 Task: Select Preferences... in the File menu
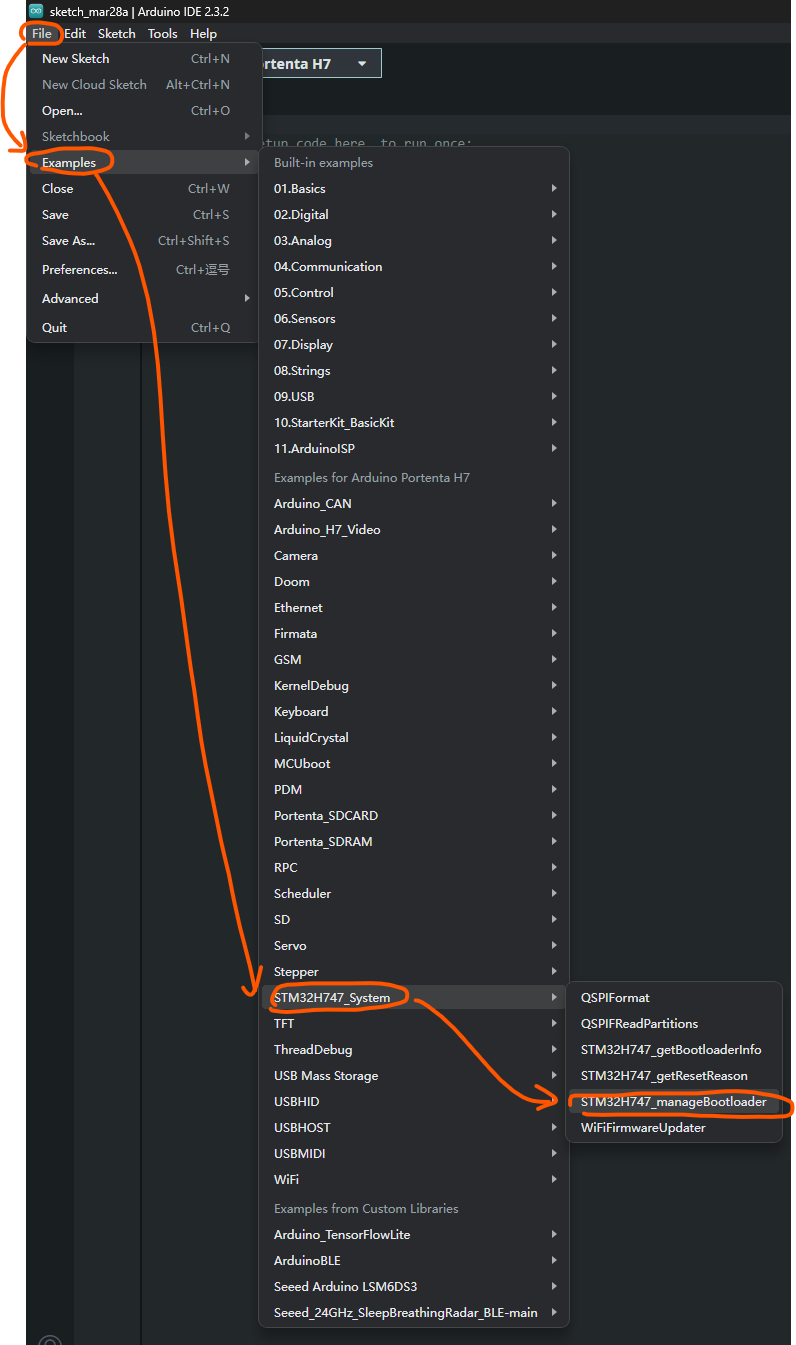[79, 270]
